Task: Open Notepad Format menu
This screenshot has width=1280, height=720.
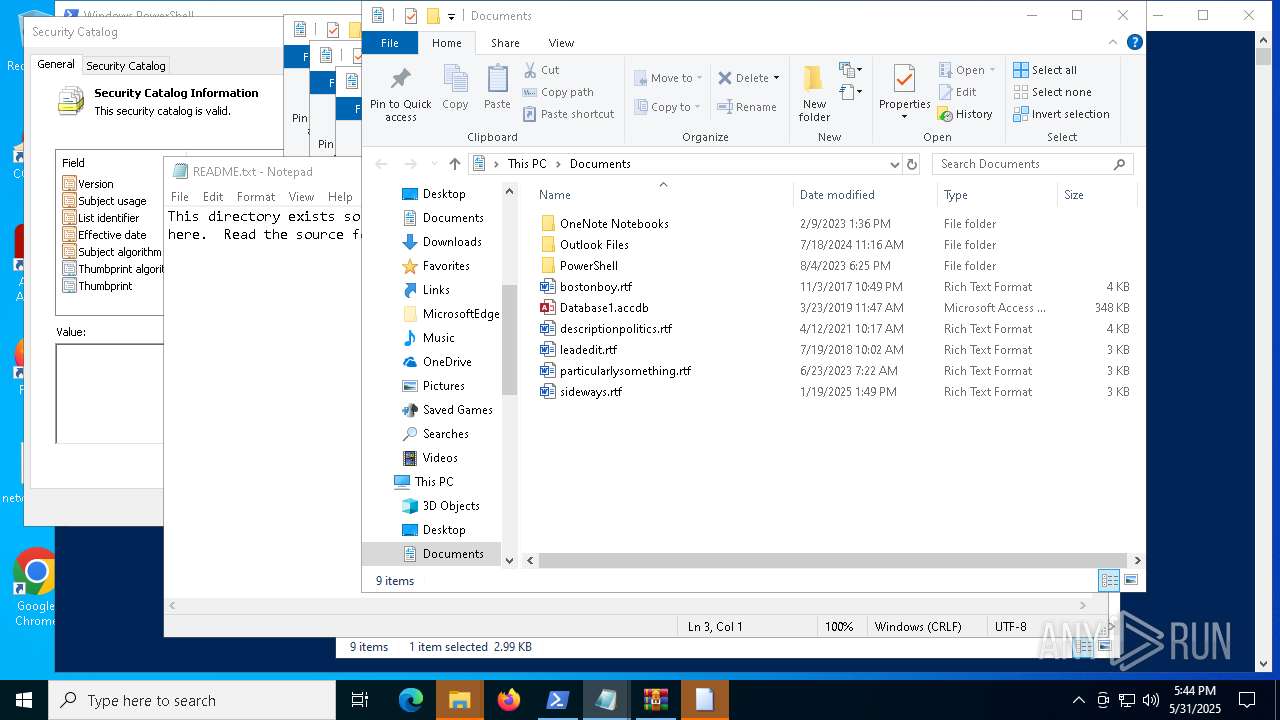Action: pos(256,197)
